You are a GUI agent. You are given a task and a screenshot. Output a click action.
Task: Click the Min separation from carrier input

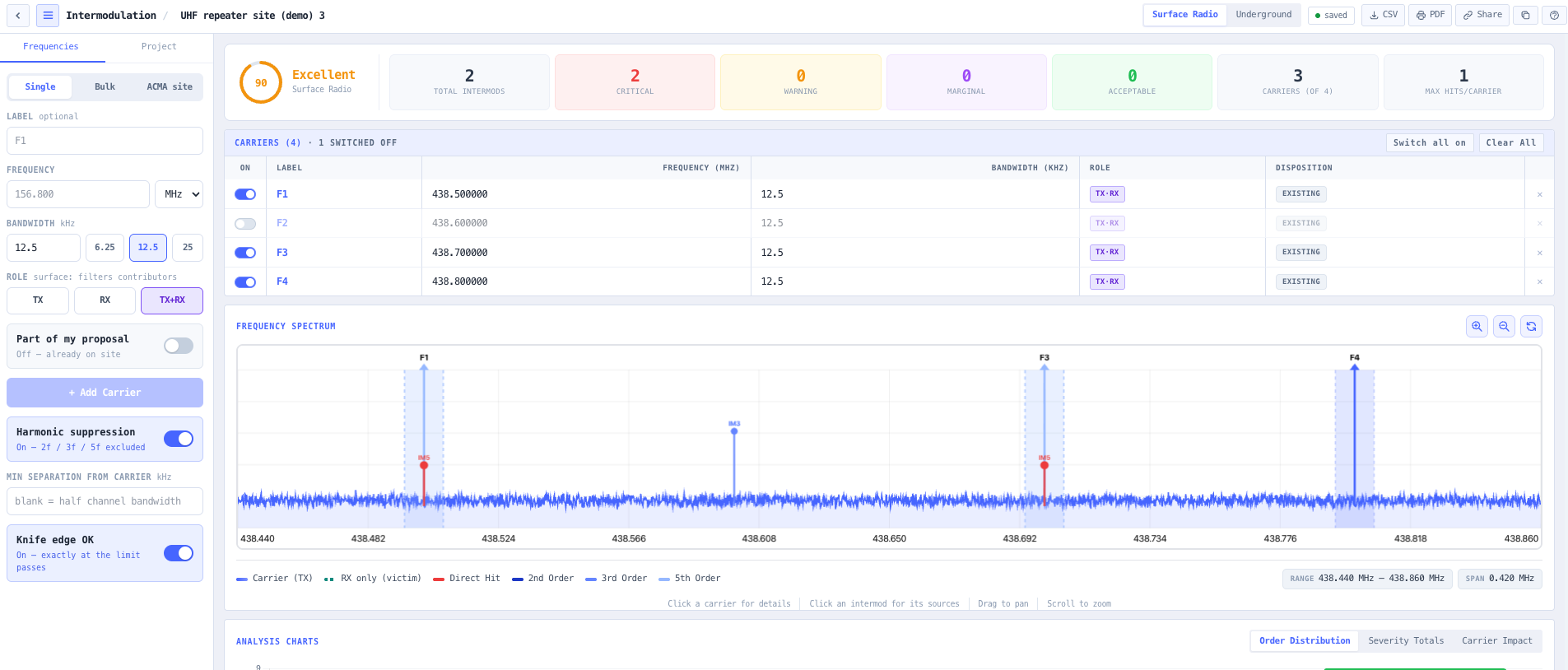click(105, 501)
